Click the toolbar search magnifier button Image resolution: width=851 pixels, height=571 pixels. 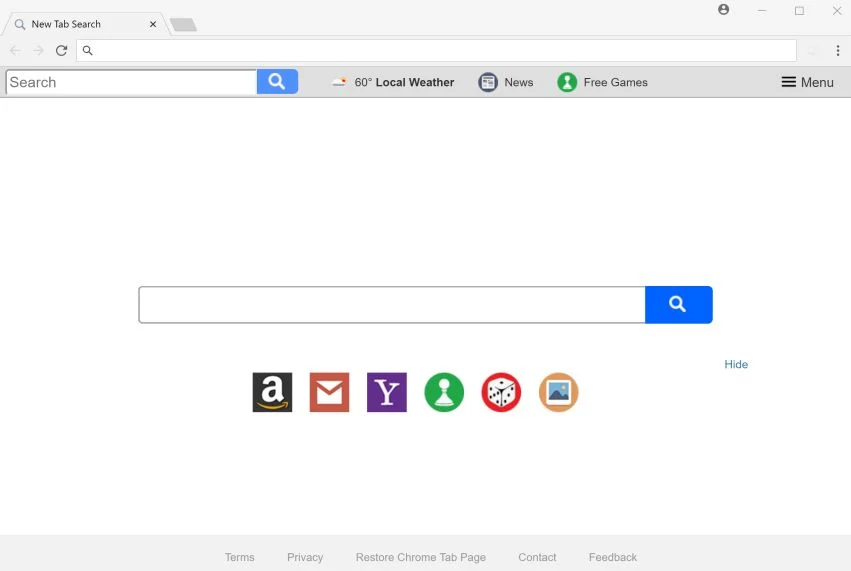[277, 81]
